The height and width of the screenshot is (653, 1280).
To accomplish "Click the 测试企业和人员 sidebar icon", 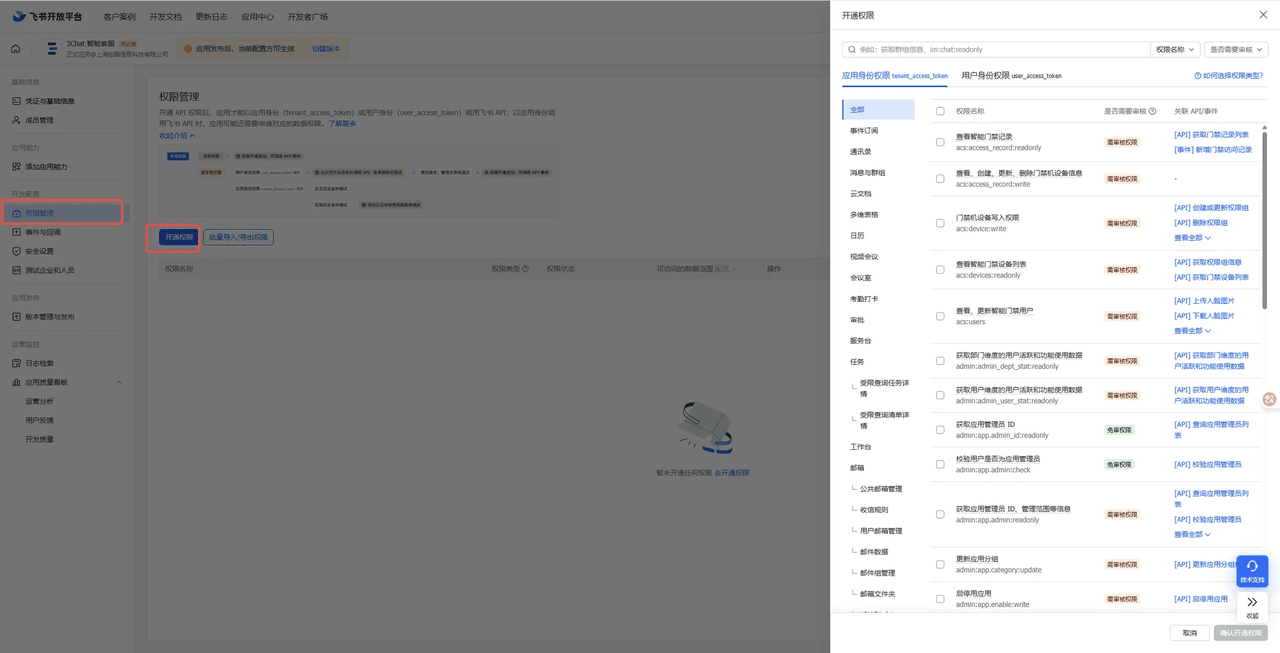I will [x=16, y=270].
